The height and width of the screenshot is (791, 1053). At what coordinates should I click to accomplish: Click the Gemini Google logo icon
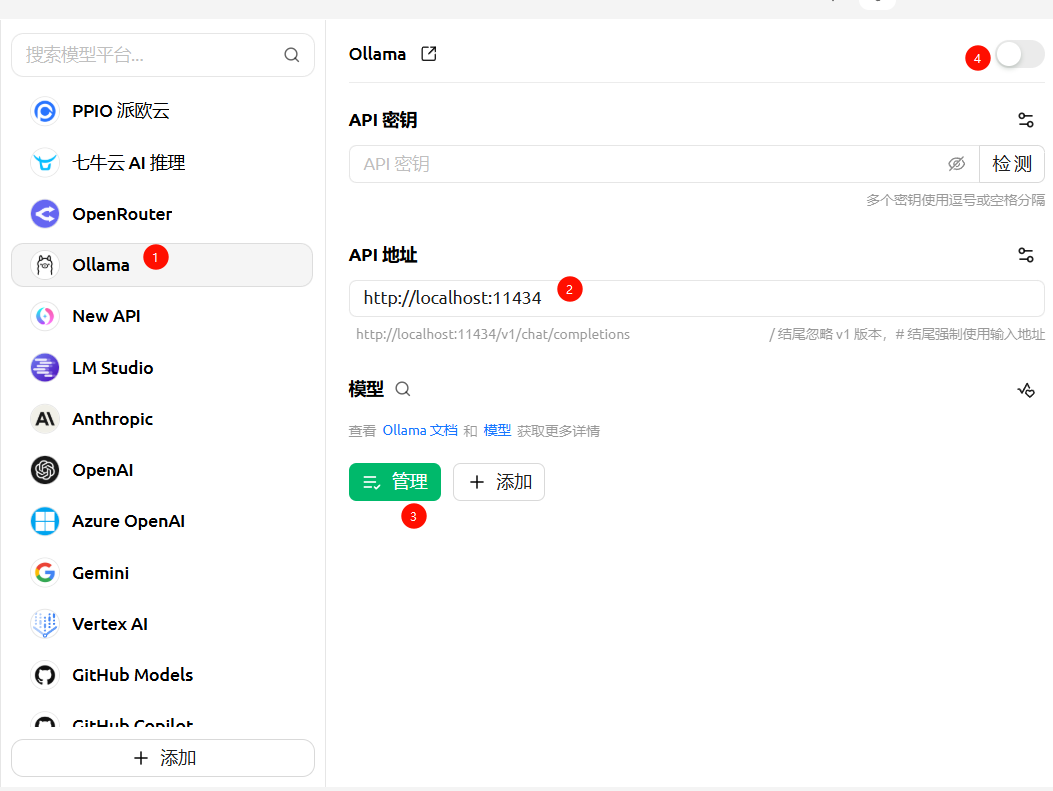(x=45, y=573)
